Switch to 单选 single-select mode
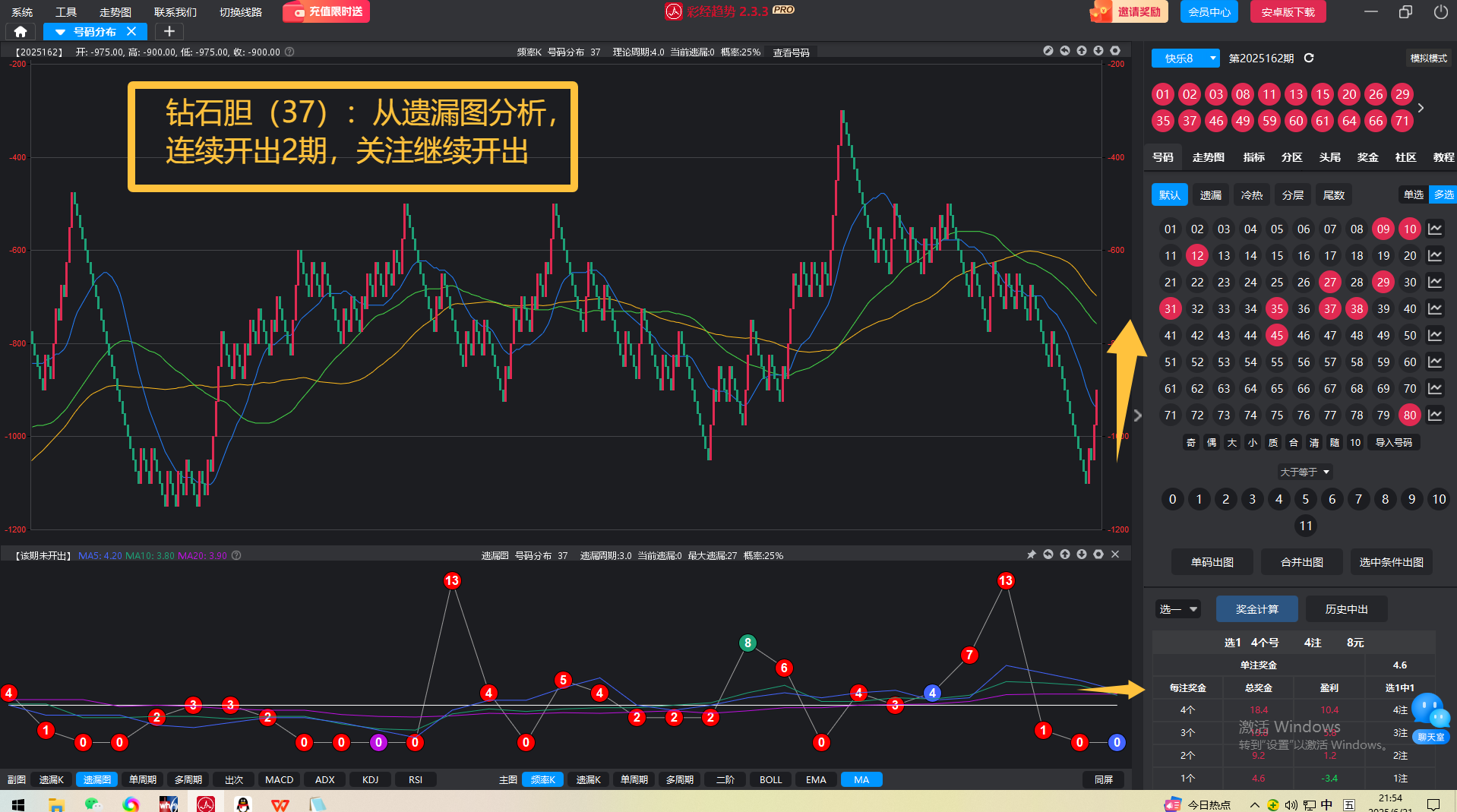The image size is (1457, 812). pos(1414,194)
